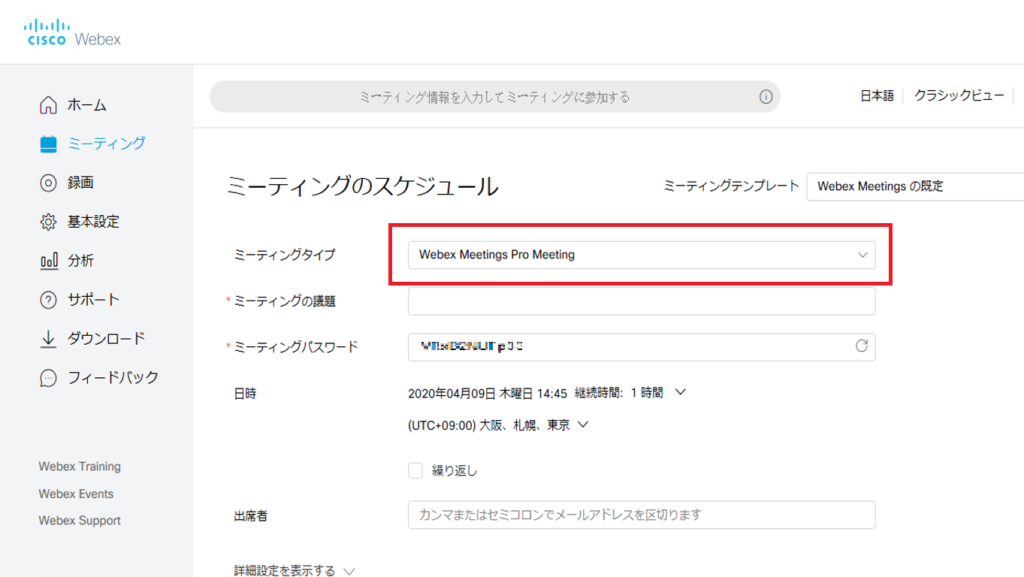The image size is (1024, 577).
Task: Open 基本設定 in the sidebar
Action: point(93,222)
